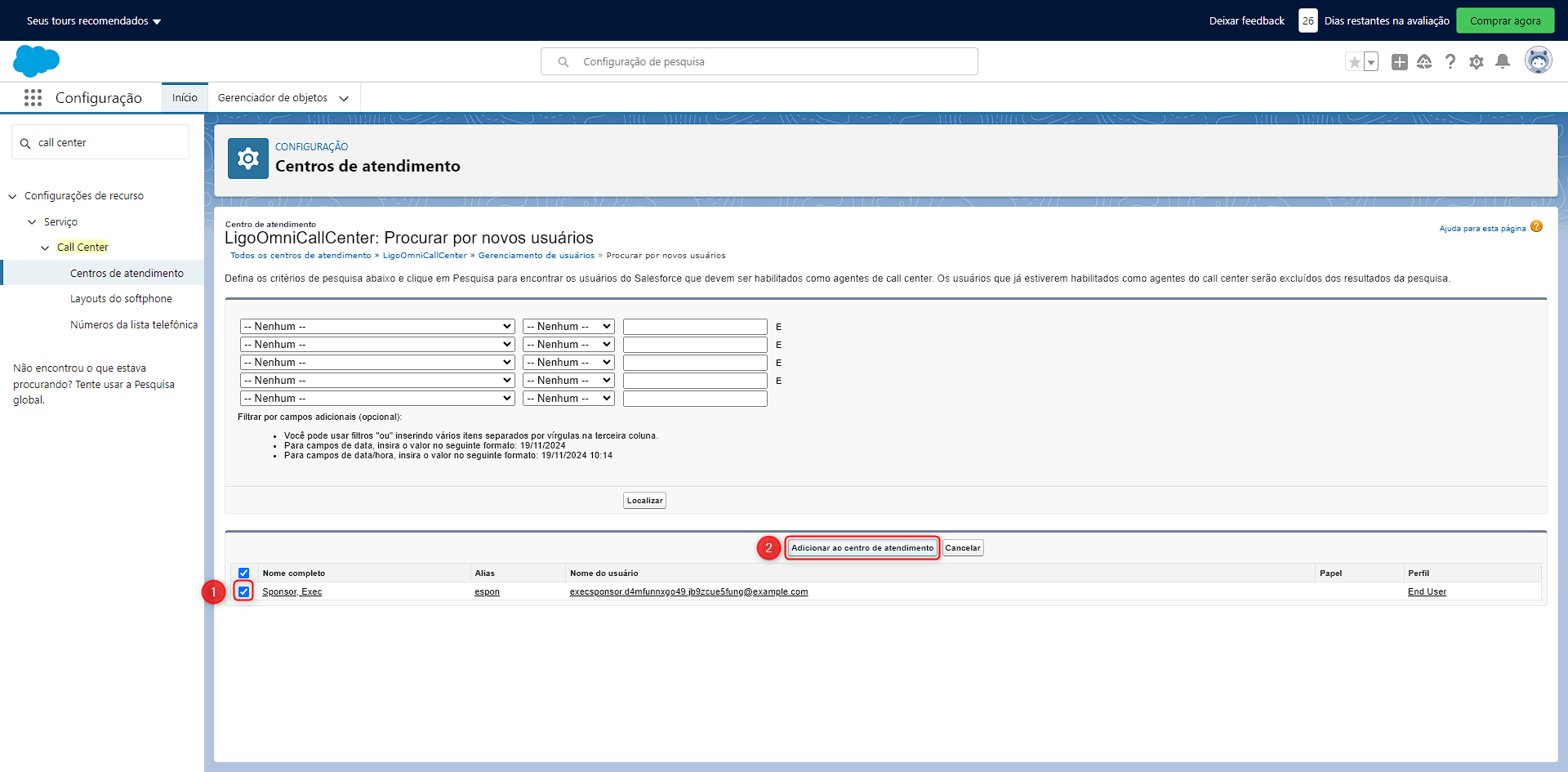Open the first row operator dropdown
This screenshot has width=1568, height=772.
point(568,327)
